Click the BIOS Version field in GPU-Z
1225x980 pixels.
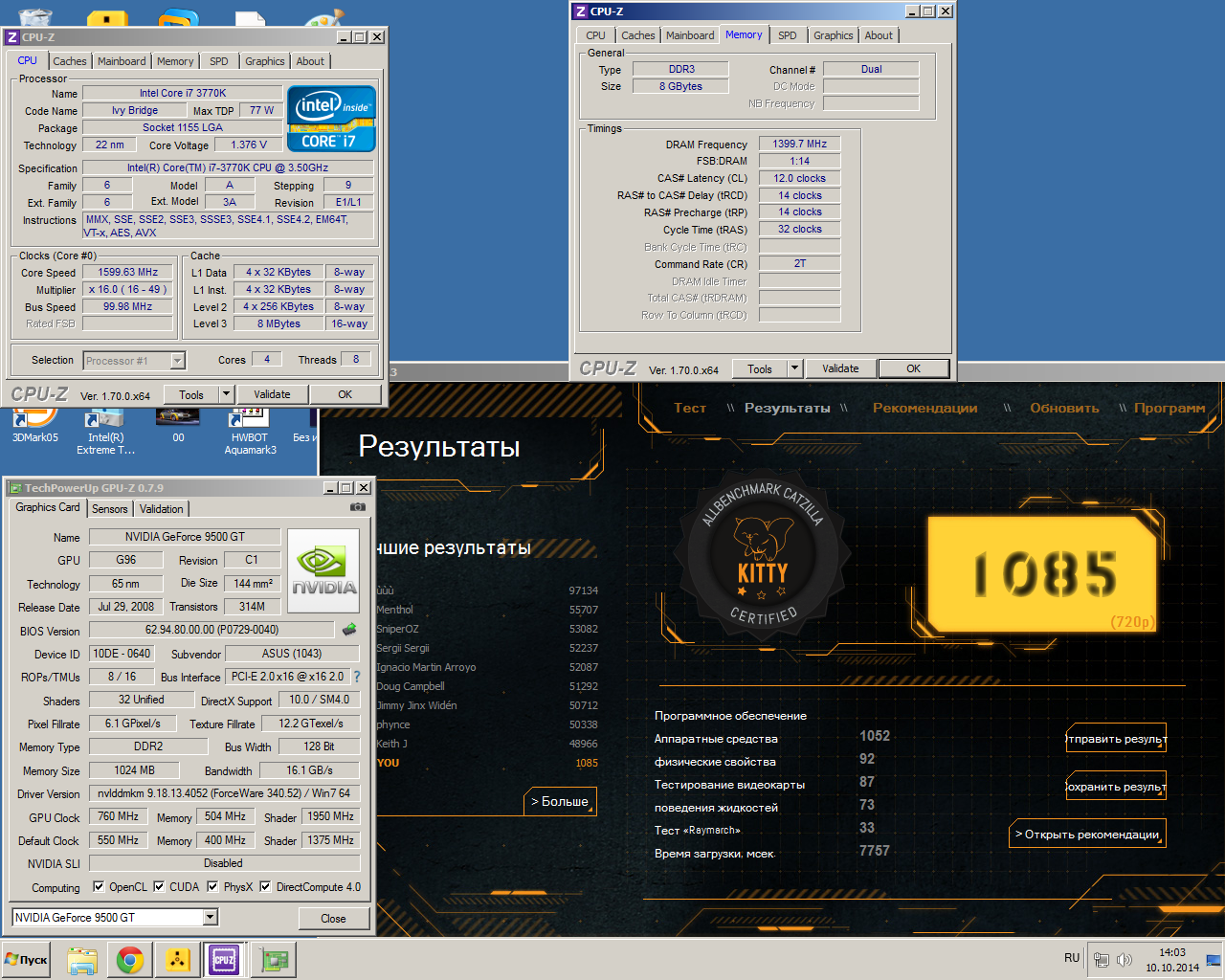point(212,630)
